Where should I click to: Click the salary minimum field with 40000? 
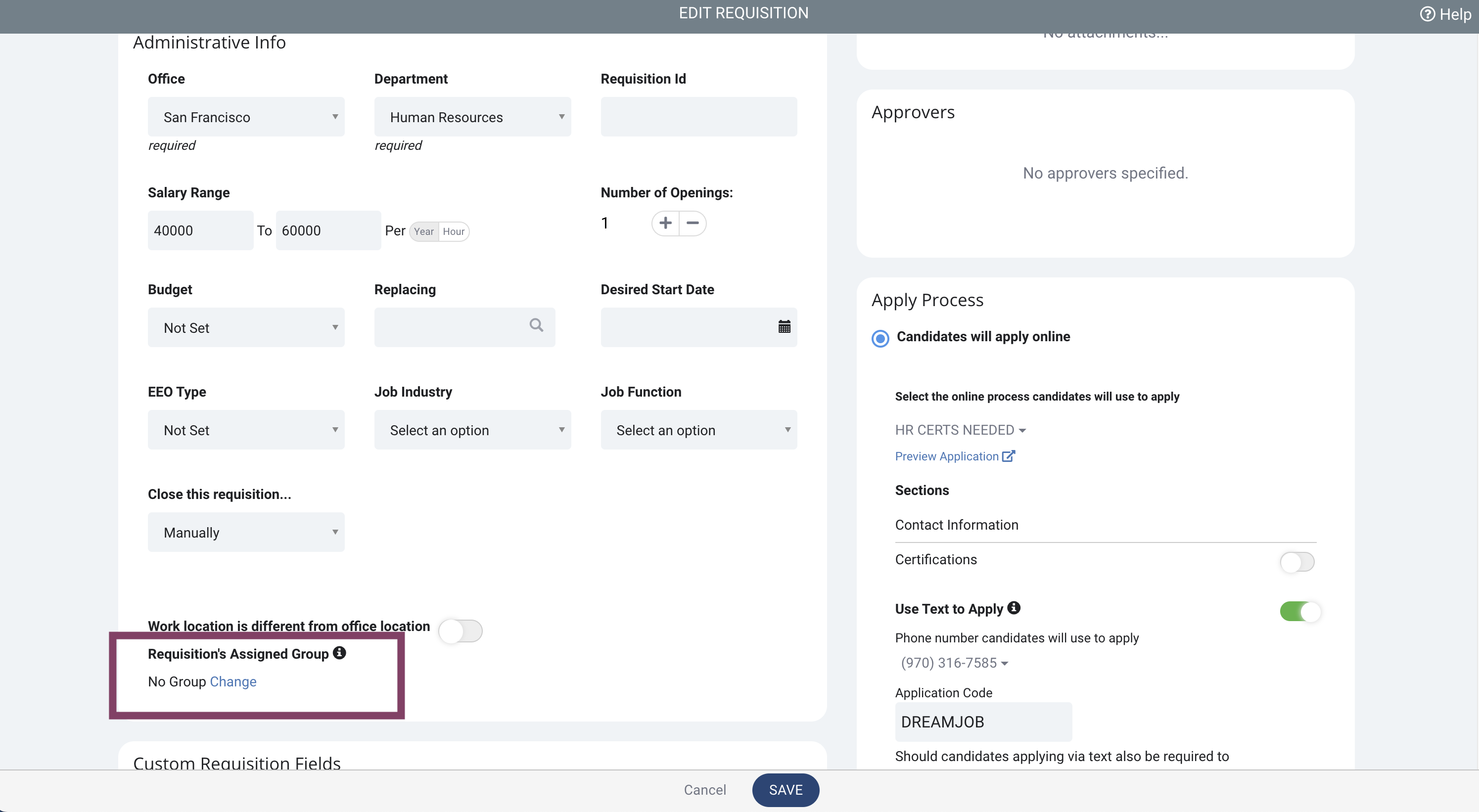click(x=200, y=230)
